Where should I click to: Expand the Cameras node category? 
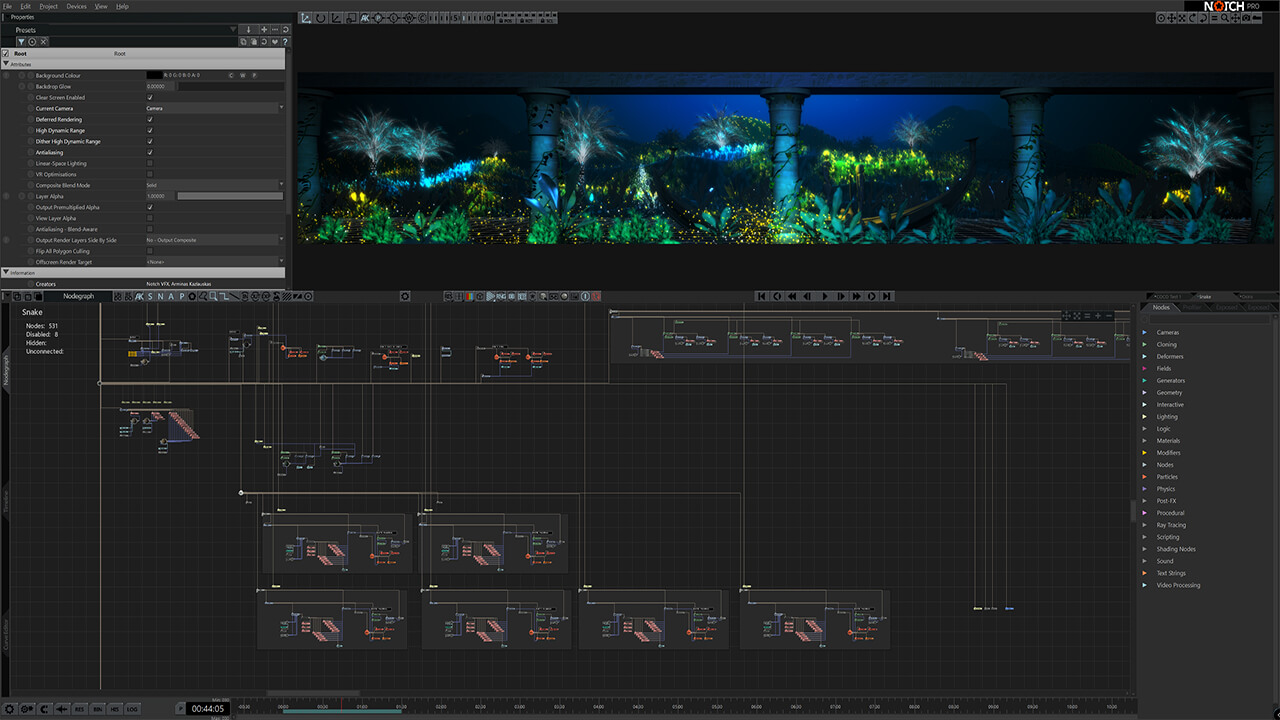pos(1145,332)
